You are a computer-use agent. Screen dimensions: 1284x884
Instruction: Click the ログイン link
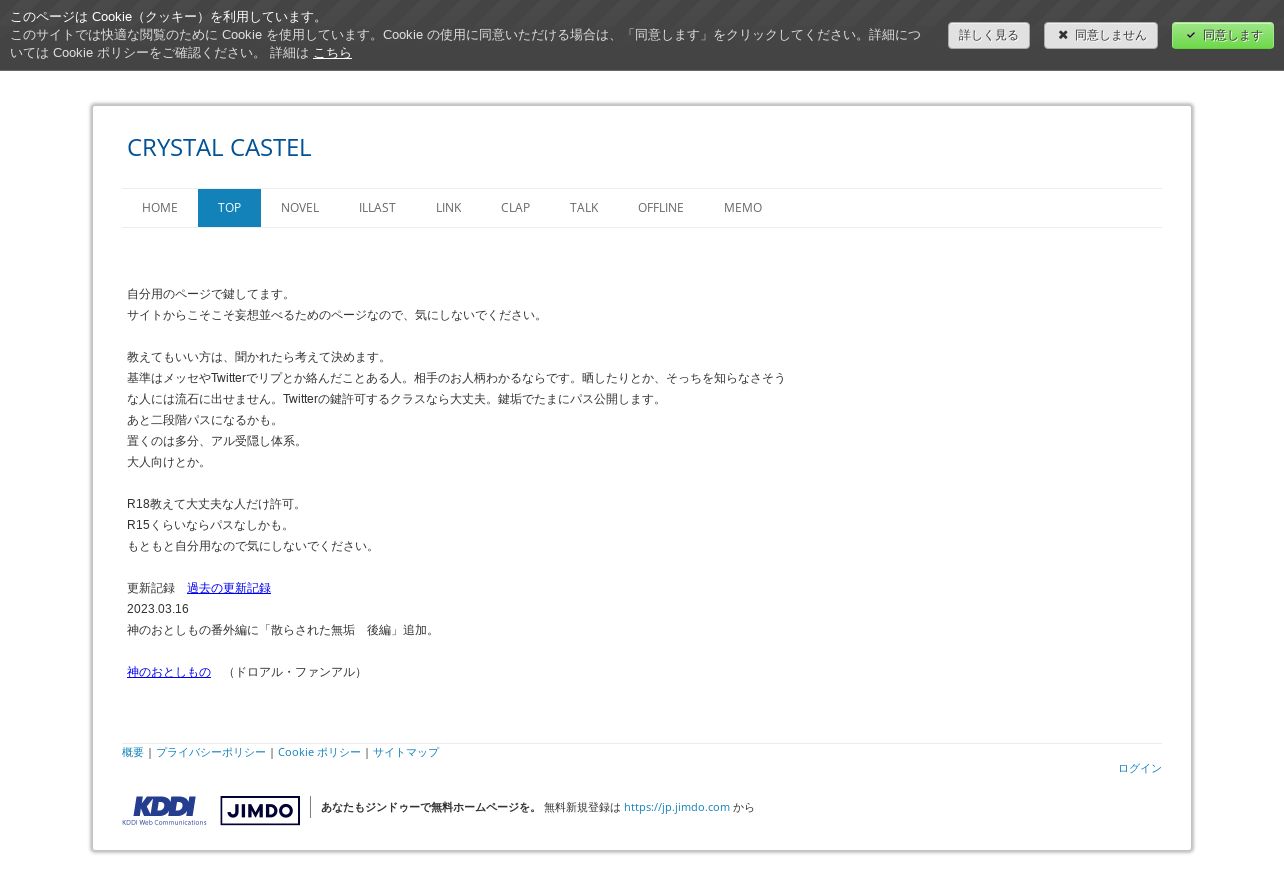tap(1140, 768)
